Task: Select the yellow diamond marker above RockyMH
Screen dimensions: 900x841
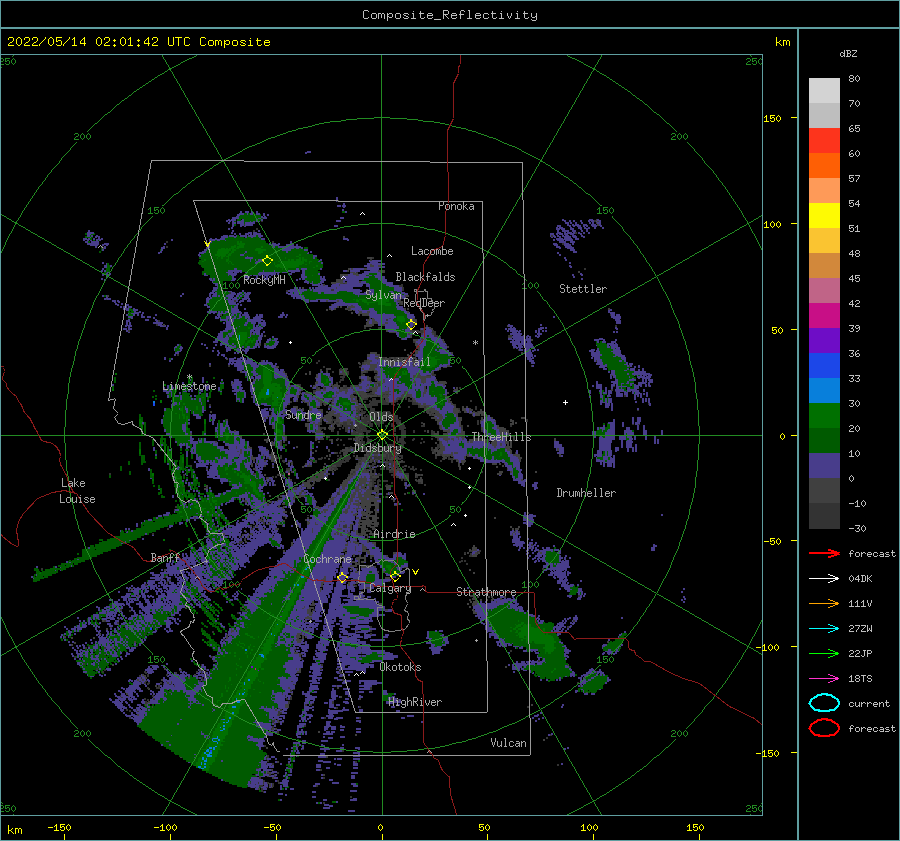Action: (x=267, y=261)
